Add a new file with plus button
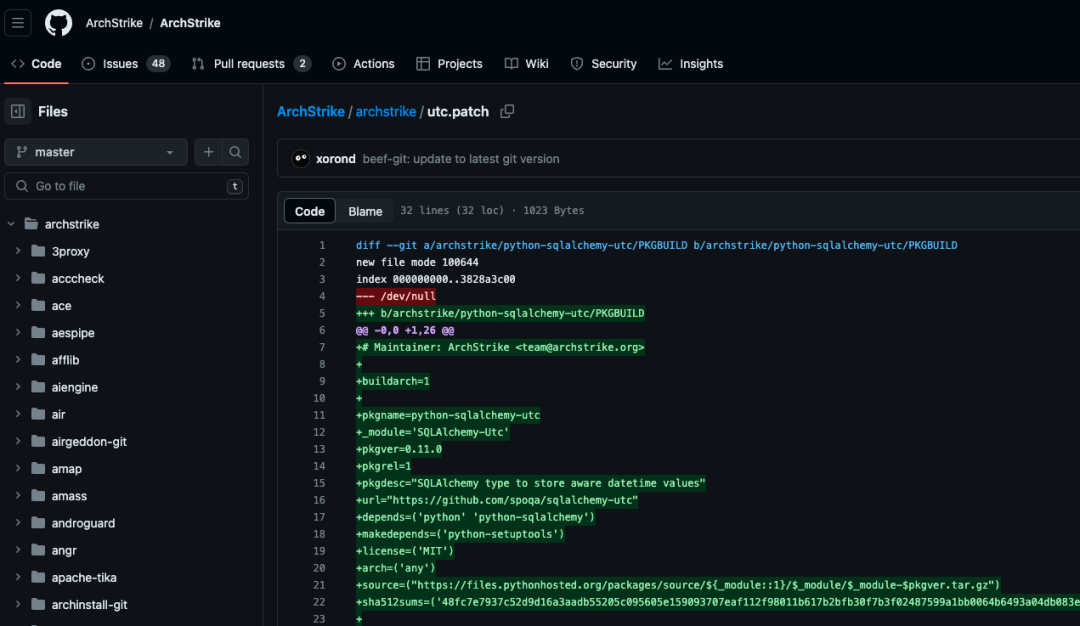The width and height of the screenshot is (1080, 626). (x=209, y=152)
